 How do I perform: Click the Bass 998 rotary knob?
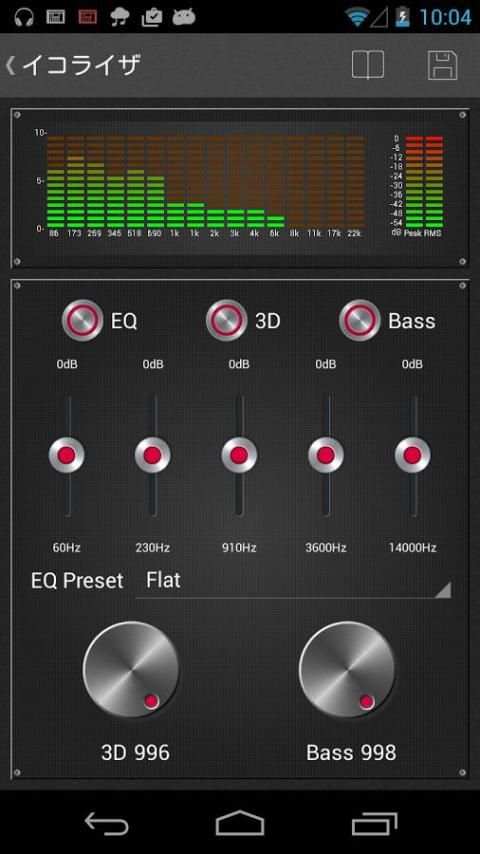tap(347, 669)
